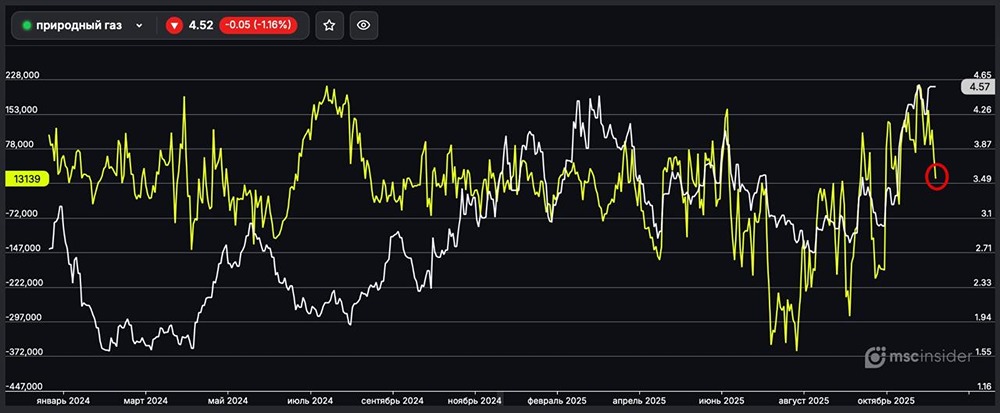
Task: Click the mscinsider logo icon
Action: [x=875, y=357]
